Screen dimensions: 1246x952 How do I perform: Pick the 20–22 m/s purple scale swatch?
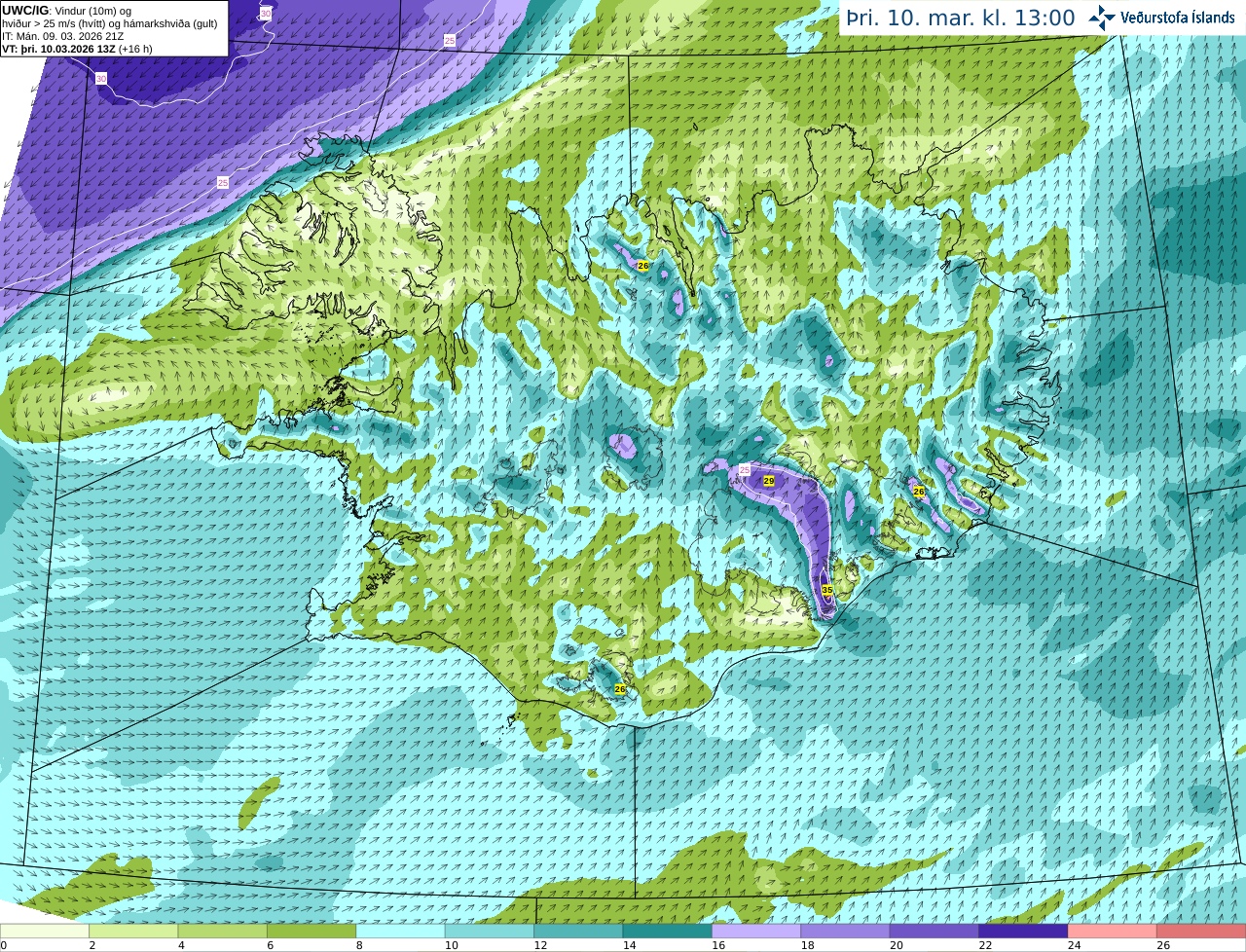coord(934,931)
